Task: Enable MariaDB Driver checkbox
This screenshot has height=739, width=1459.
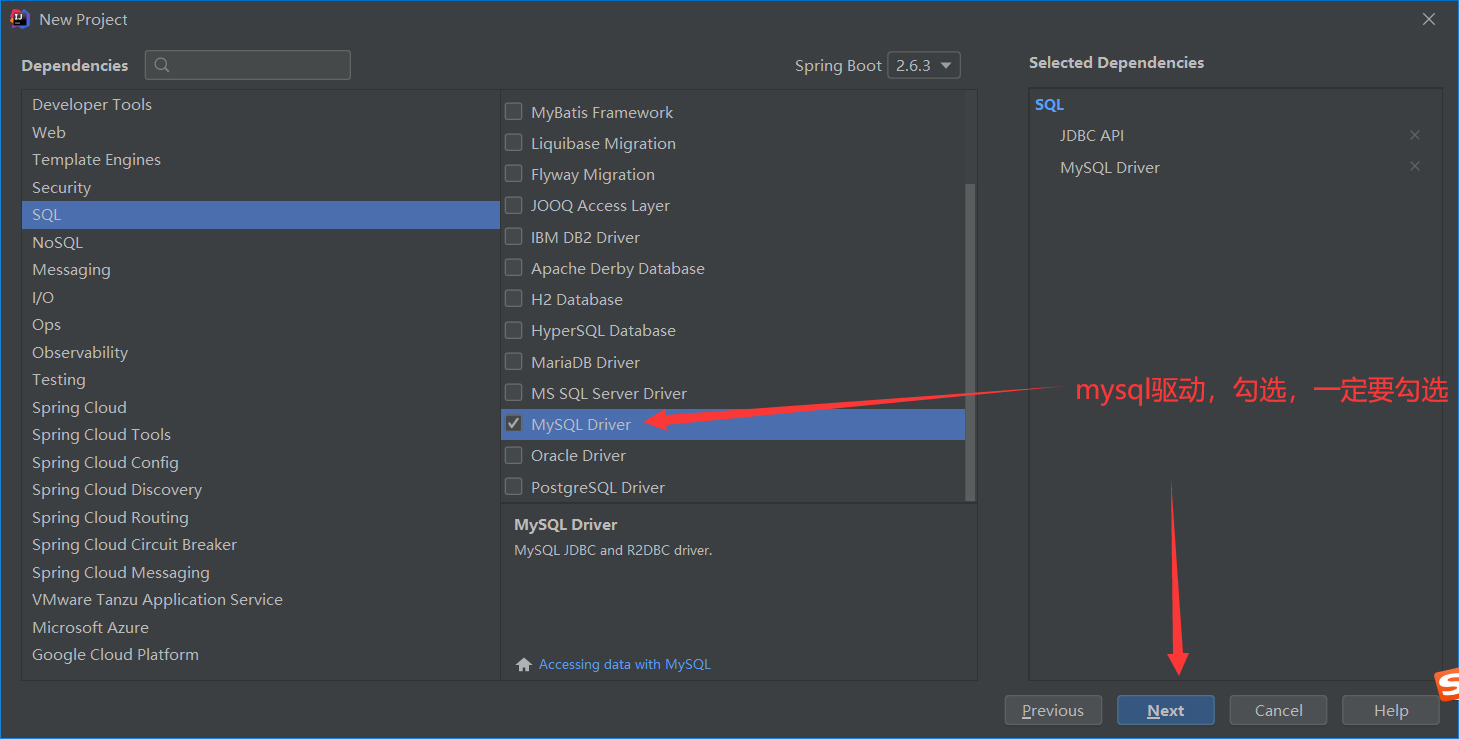Action: [514, 362]
